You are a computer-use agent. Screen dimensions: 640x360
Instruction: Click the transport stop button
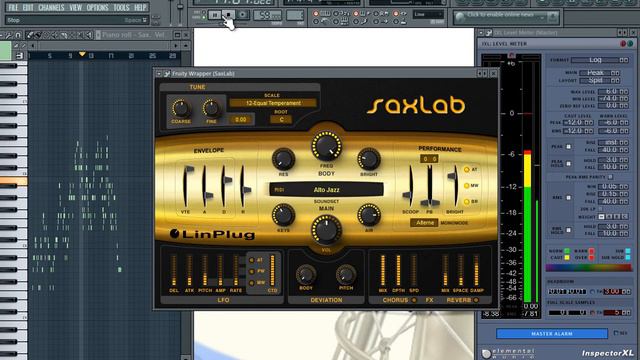click(228, 15)
